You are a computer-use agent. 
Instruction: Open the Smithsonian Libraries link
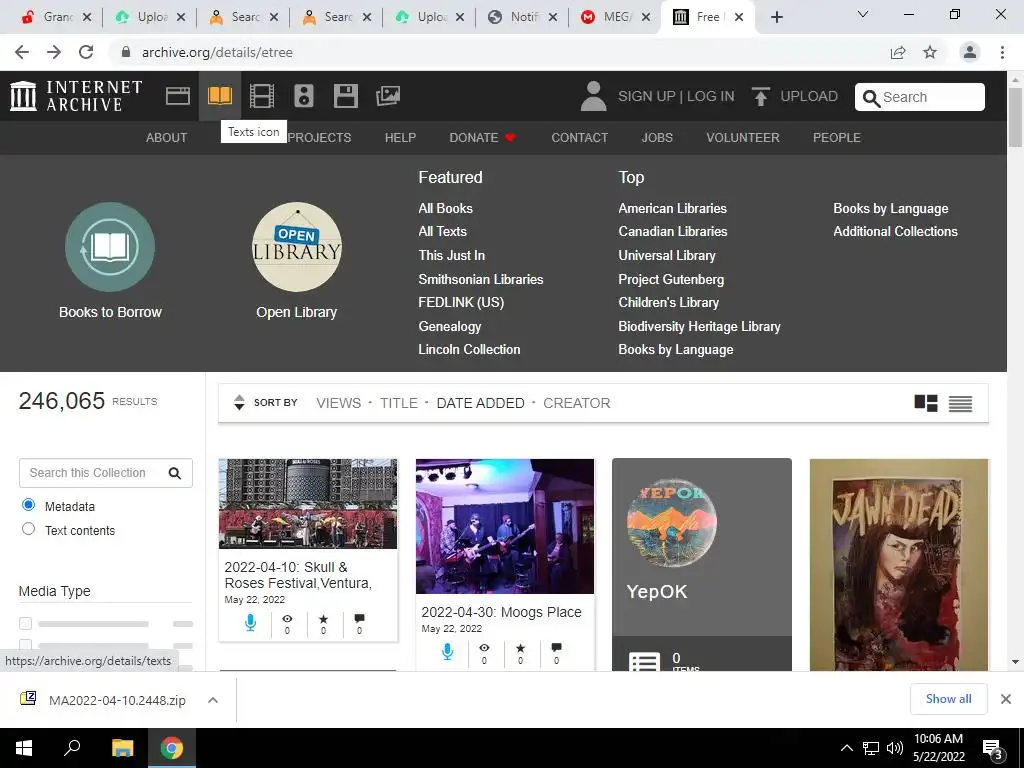481,280
